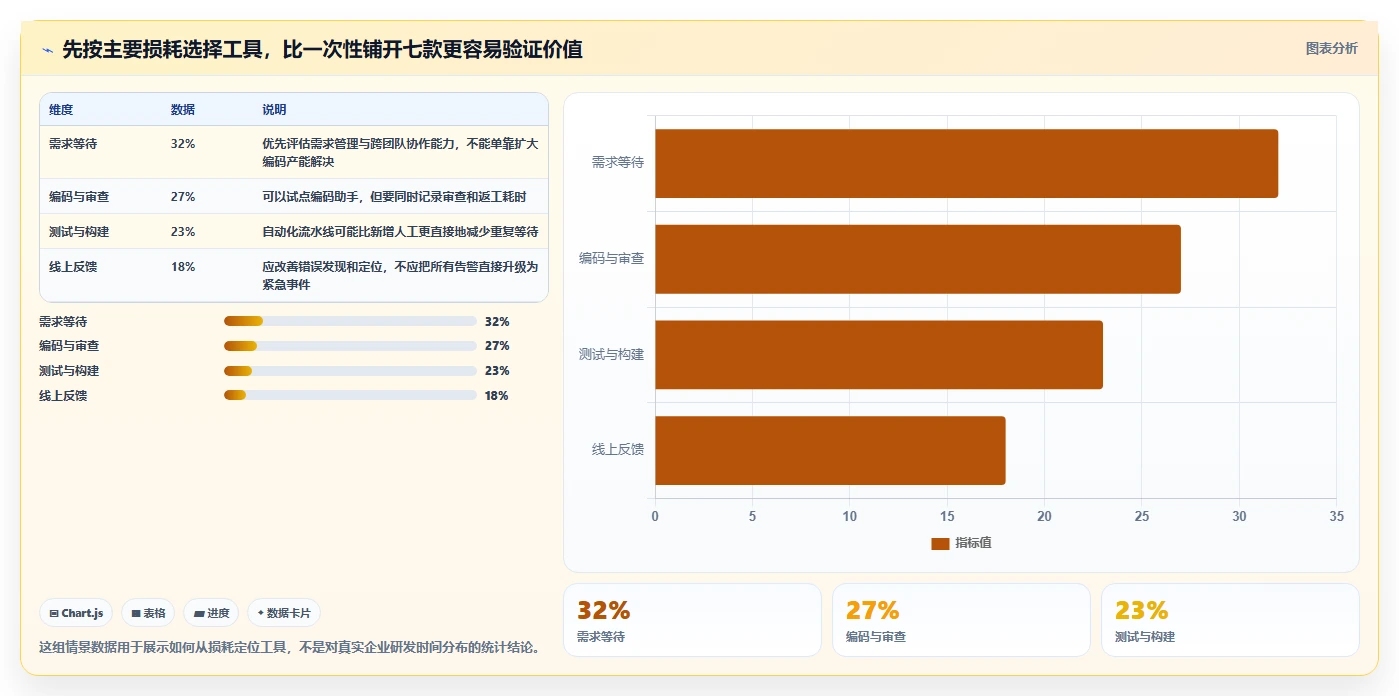Click the 测试与构建 bar in the chart
Screen dimensions: 1399x696
pos(879,355)
